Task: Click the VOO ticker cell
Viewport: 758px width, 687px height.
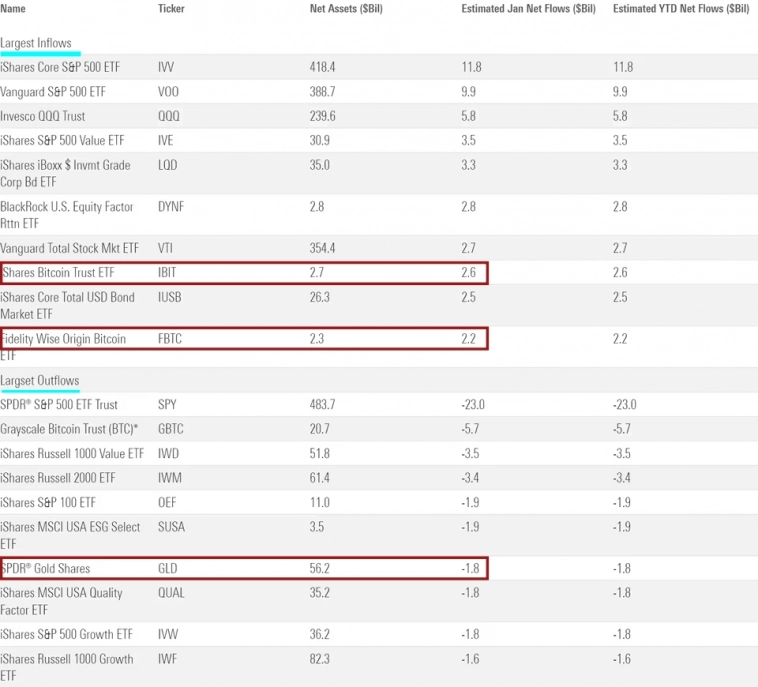Action: 168,92
